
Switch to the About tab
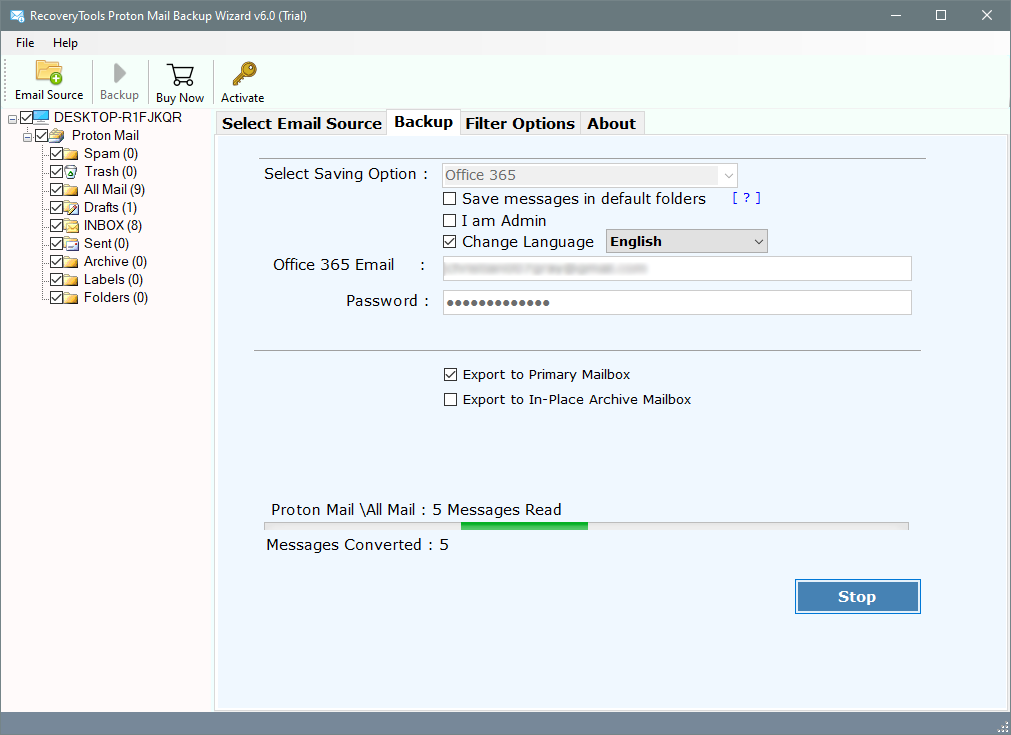(x=611, y=123)
